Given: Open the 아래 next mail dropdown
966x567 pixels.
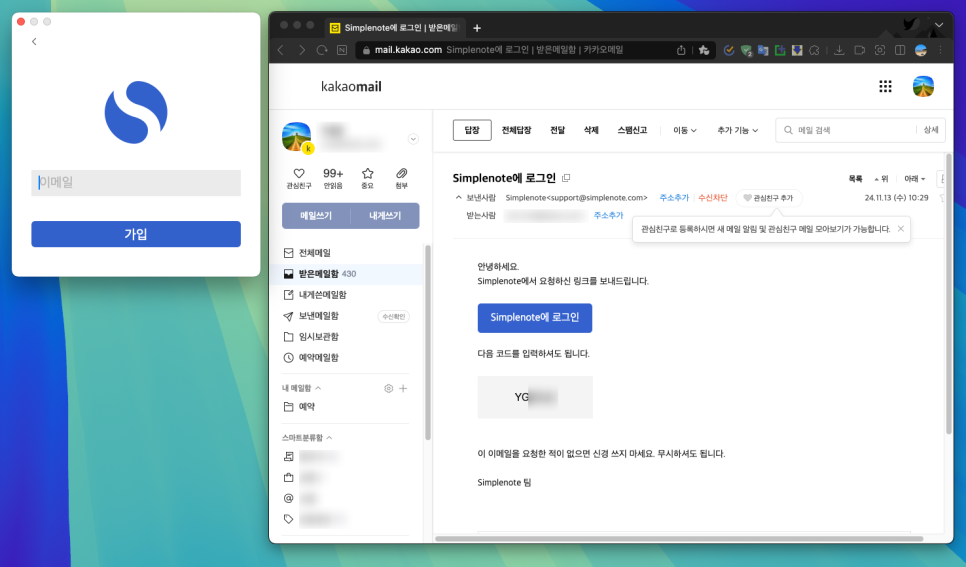Looking at the screenshot, I should [x=915, y=179].
